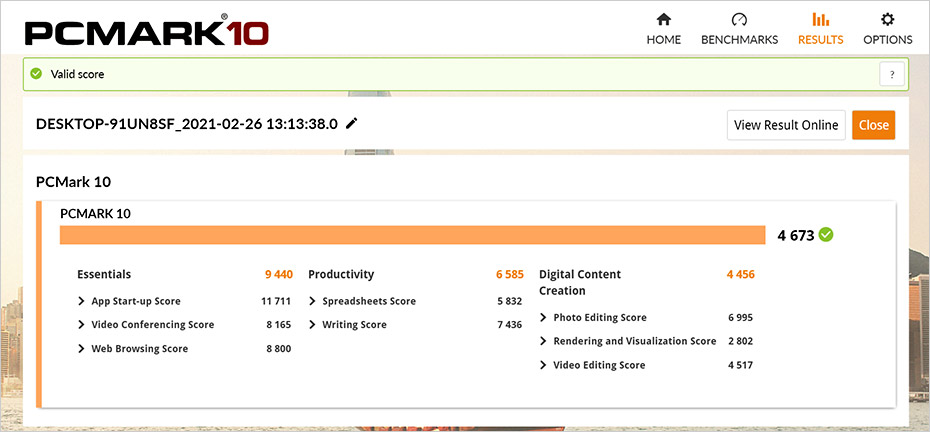The height and width of the screenshot is (432, 930).
Task: Click the orange PCMark 10 score bar
Action: click(413, 235)
